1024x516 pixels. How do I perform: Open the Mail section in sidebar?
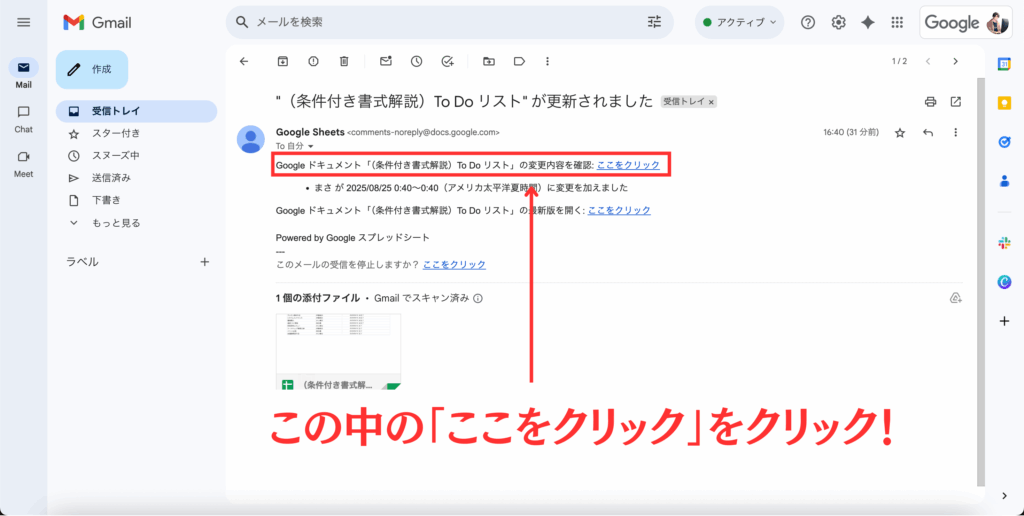pyautogui.click(x=24, y=73)
